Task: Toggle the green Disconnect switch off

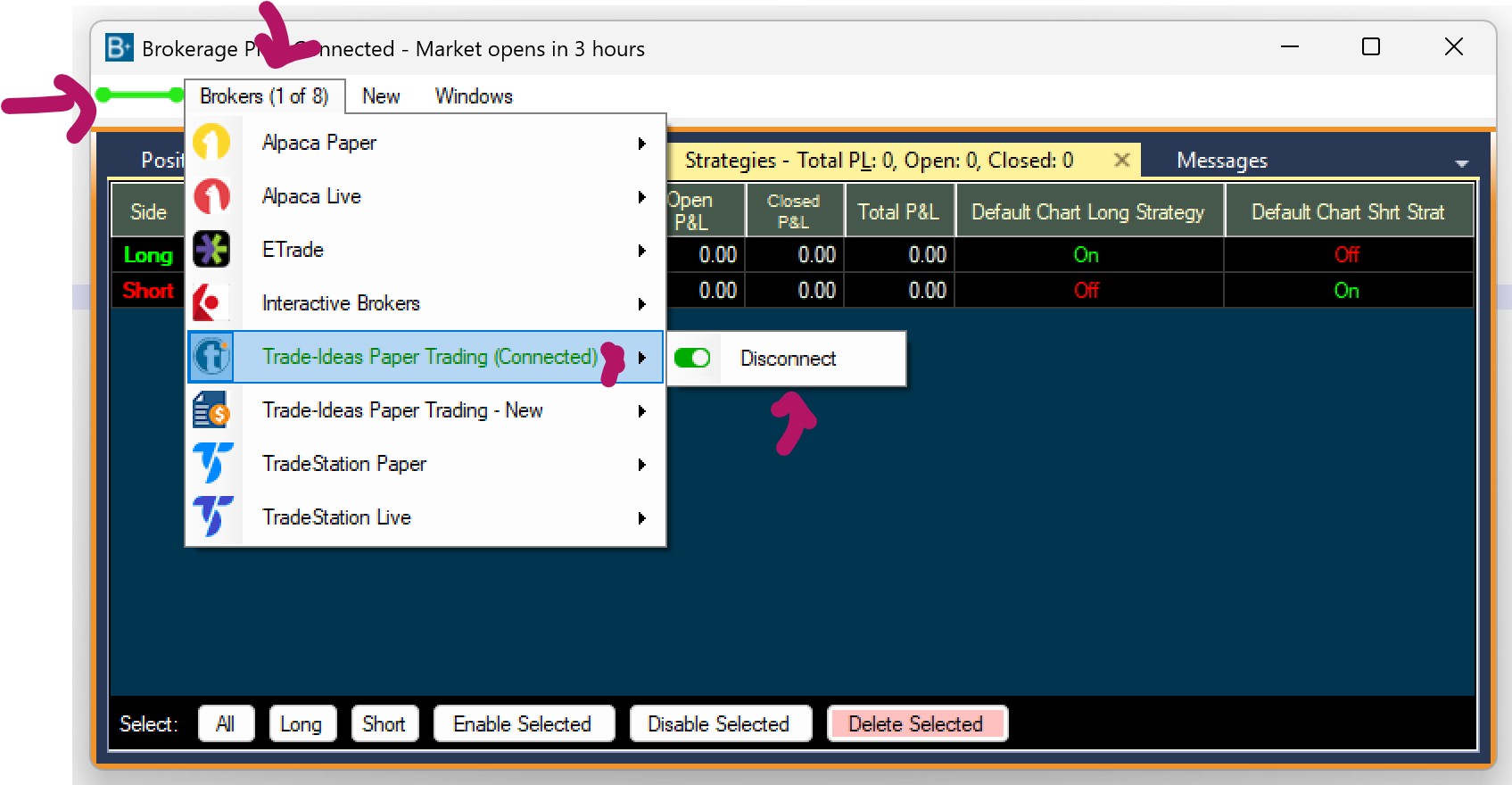Action: tap(692, 358)
